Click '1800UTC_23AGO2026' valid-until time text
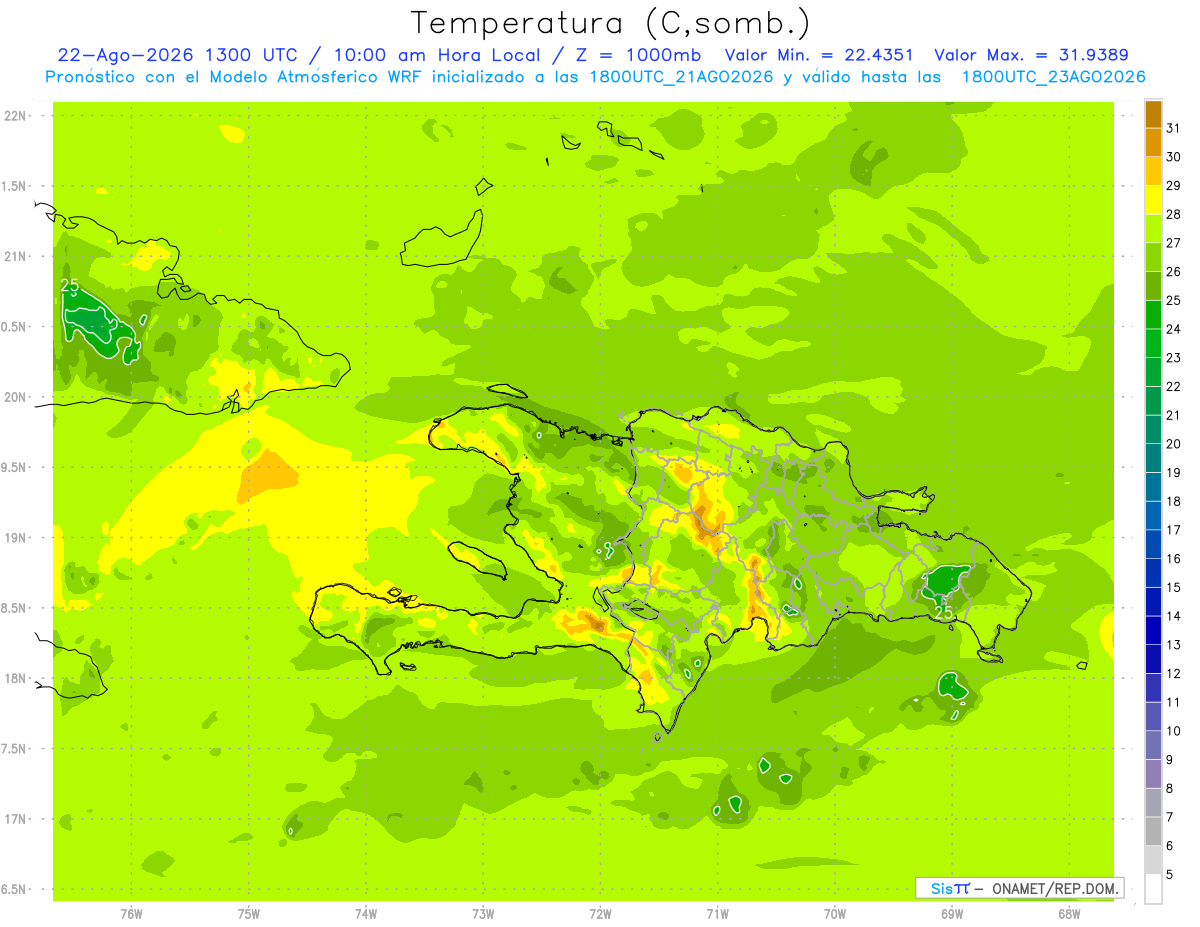 pyautogui.click(x=1054, y=77)
